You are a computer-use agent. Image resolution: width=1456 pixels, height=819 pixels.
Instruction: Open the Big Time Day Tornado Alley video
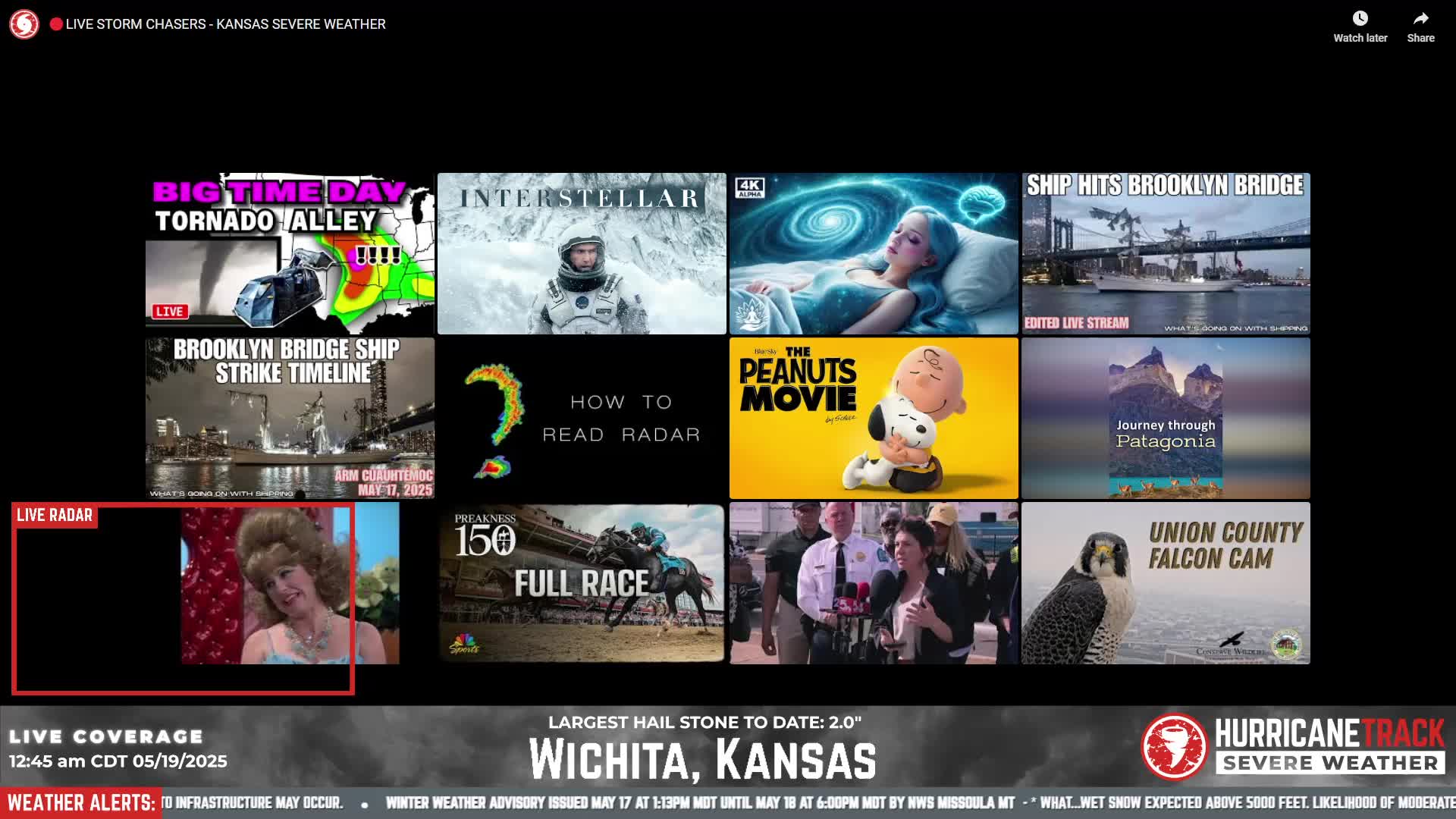click(x=290, y=253)
